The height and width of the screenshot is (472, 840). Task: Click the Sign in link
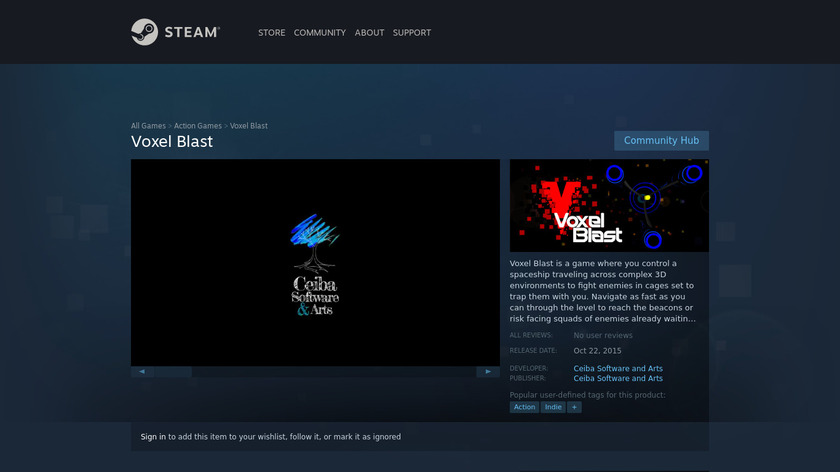(153, 437)
